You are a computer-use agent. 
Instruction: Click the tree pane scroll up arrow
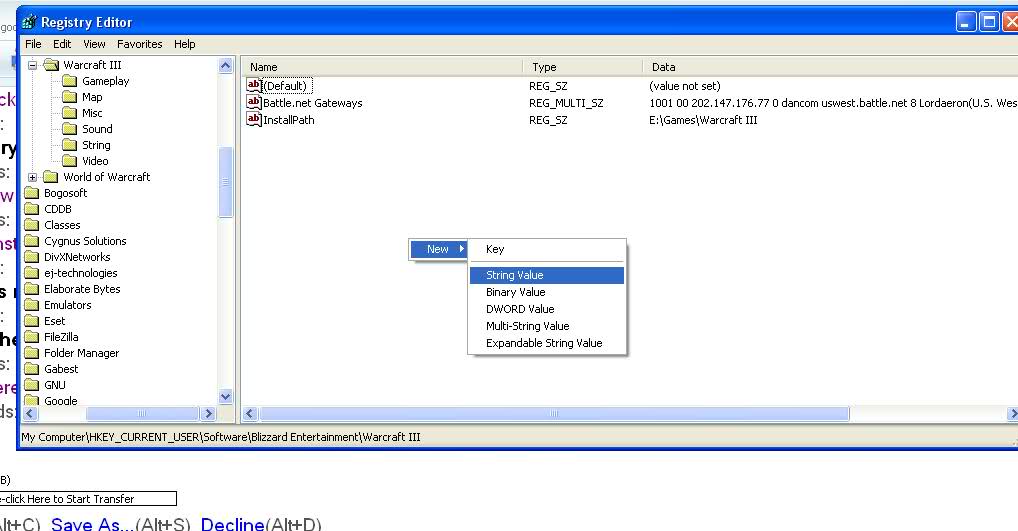pyautogui.click(x=225, y=65)
